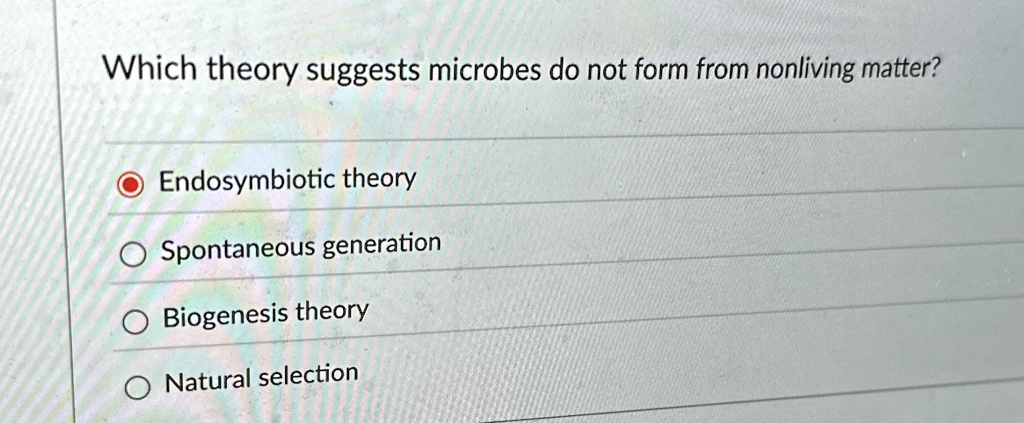The width and height of the screenshot is (1024, 423).
Task: Click the "Endosymbiotic theory" answer label
Action: coord(287,180)
